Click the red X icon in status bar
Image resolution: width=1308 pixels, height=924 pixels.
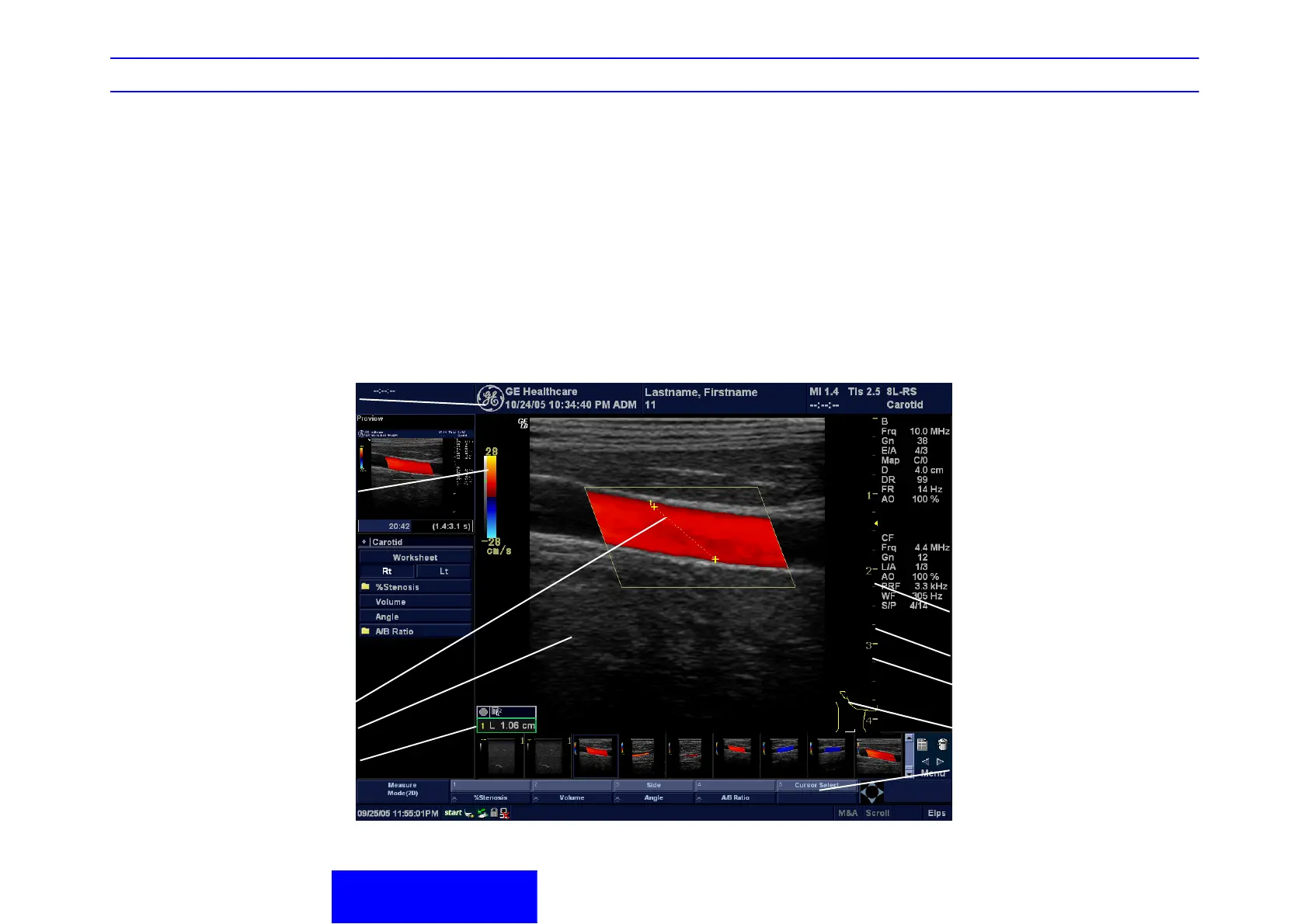click(x=504, y=813)
